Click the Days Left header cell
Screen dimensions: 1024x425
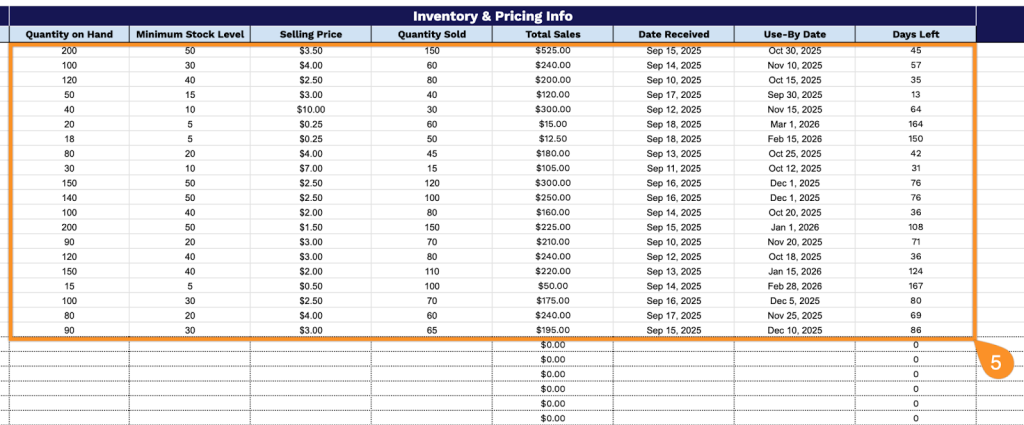916,34
